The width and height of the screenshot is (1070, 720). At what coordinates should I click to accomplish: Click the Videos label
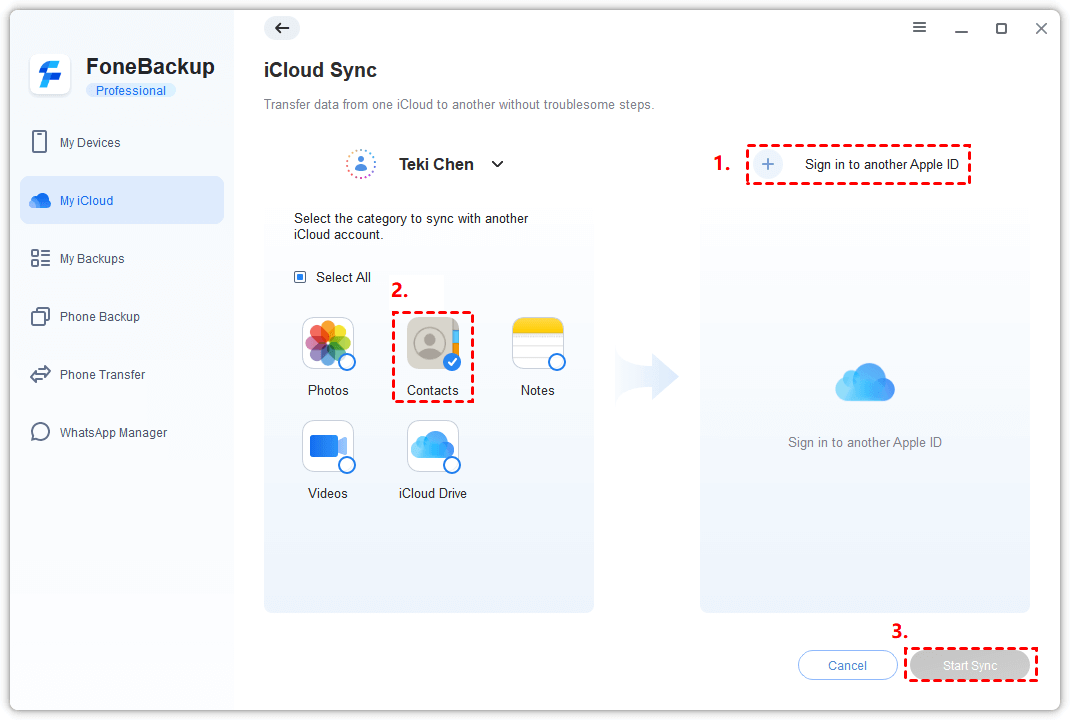pyautogui.click(x=328, y=493)
